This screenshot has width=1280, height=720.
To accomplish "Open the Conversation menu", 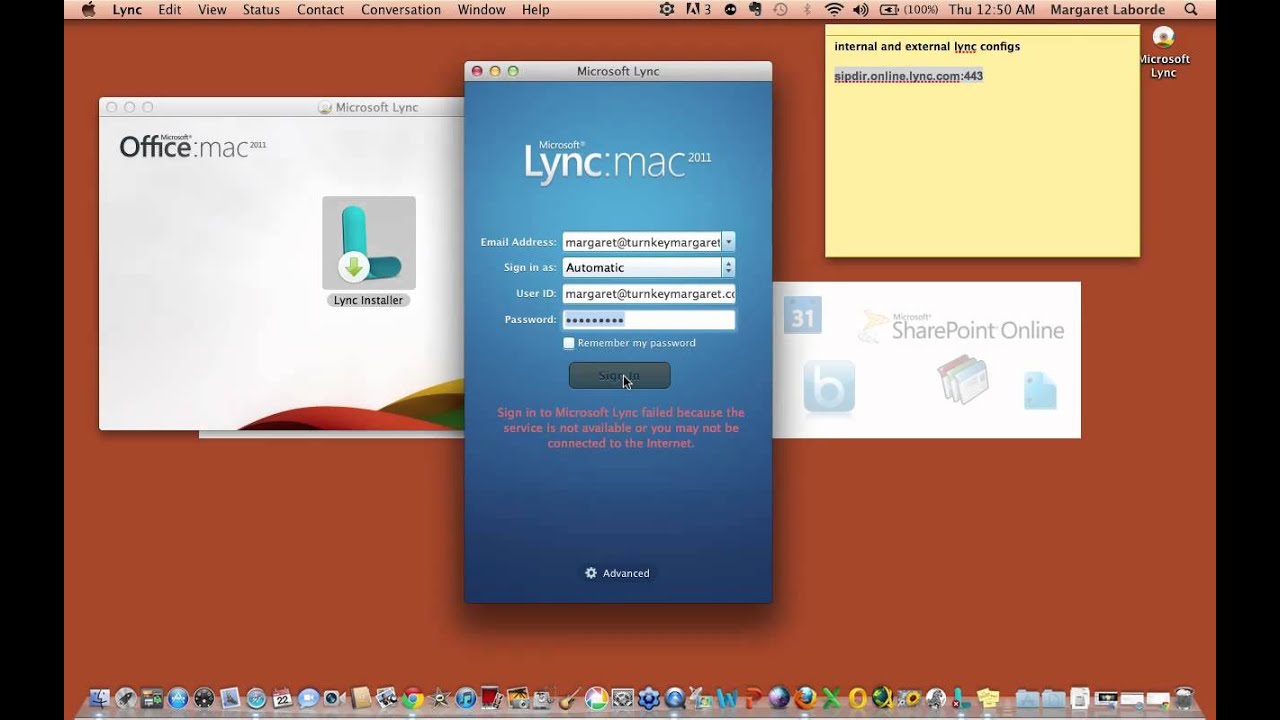I will coord(401,10).
